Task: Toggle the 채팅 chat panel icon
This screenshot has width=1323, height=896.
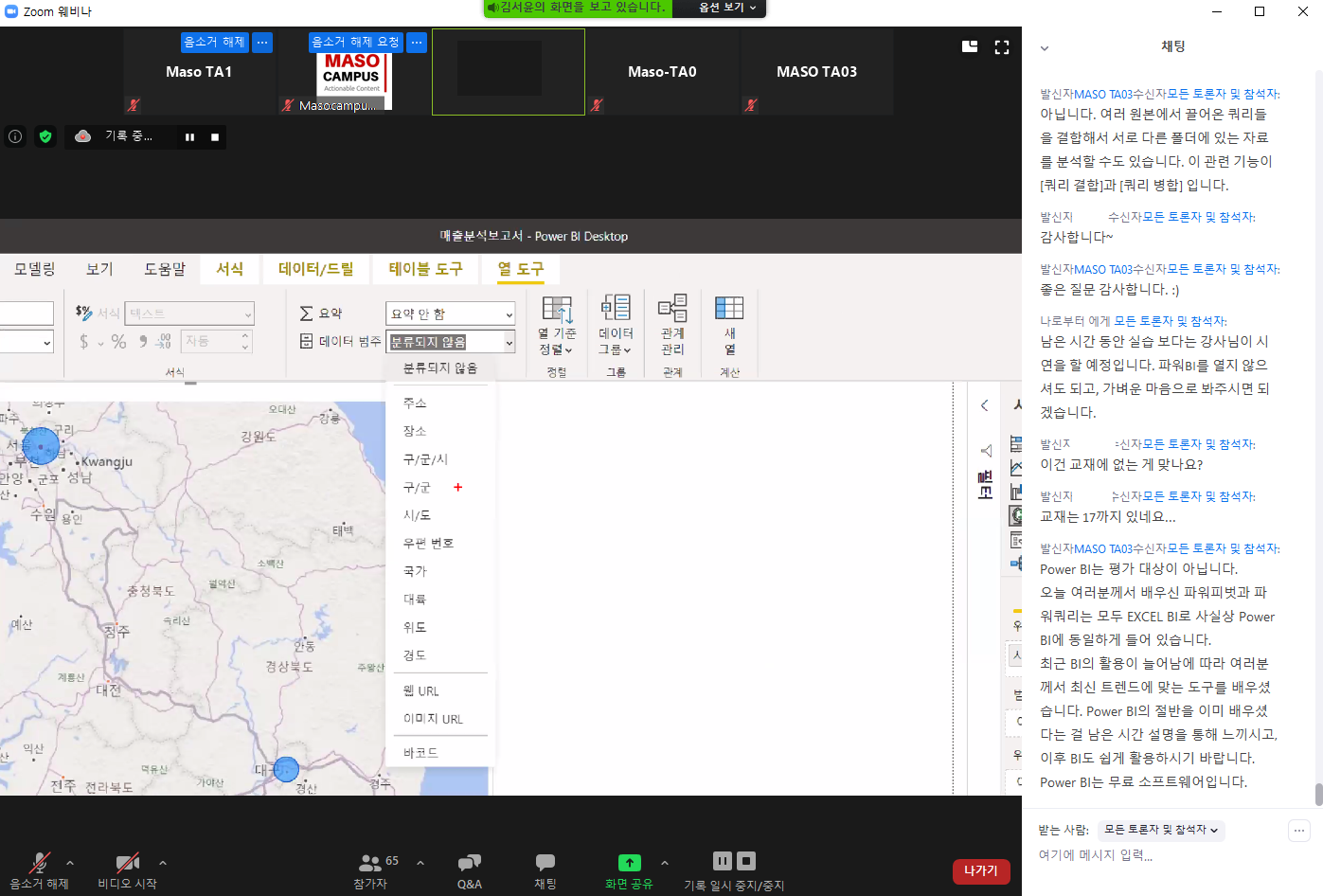Action: pos(545,863)
